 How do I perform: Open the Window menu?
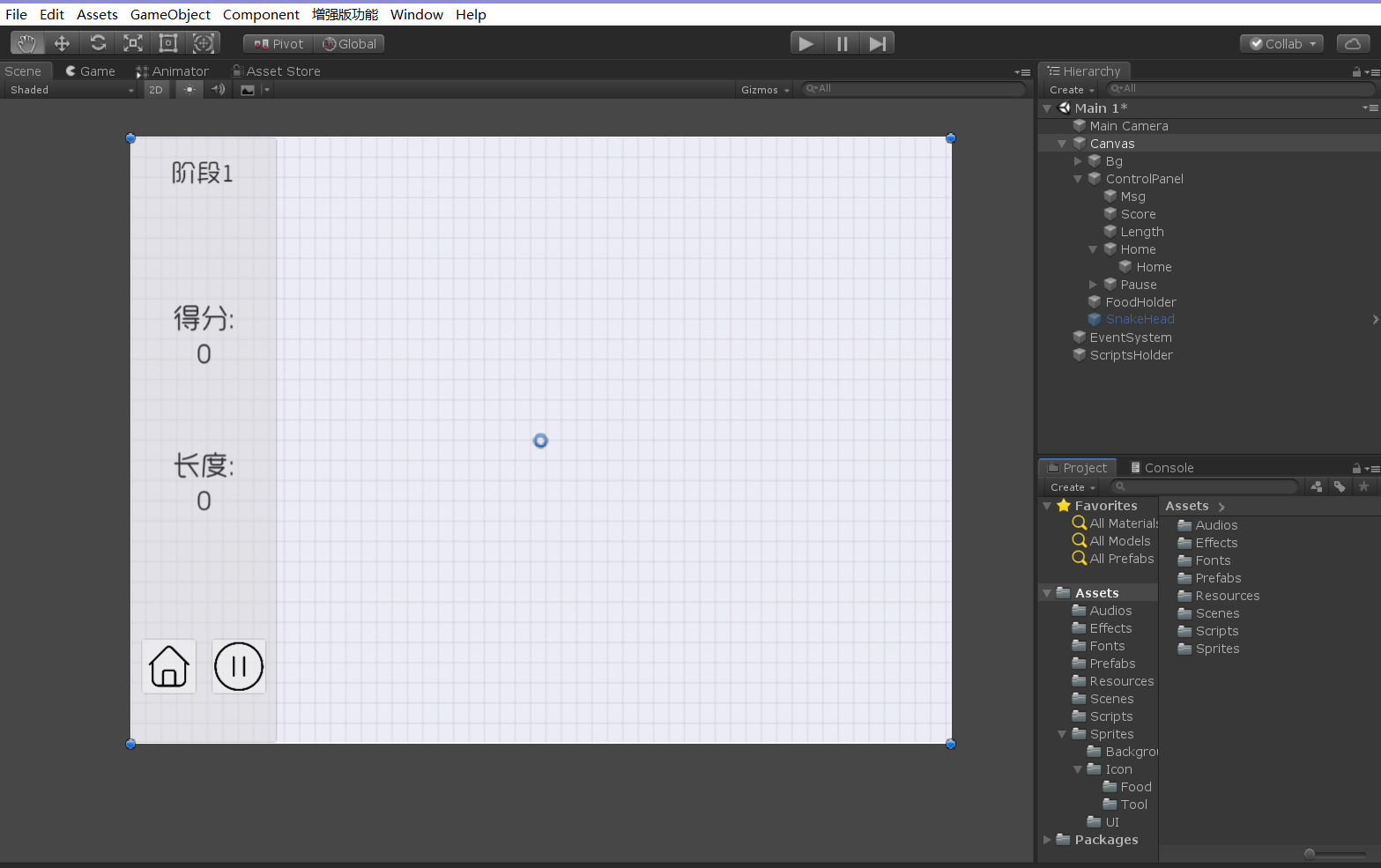click(x=417, y=14)
